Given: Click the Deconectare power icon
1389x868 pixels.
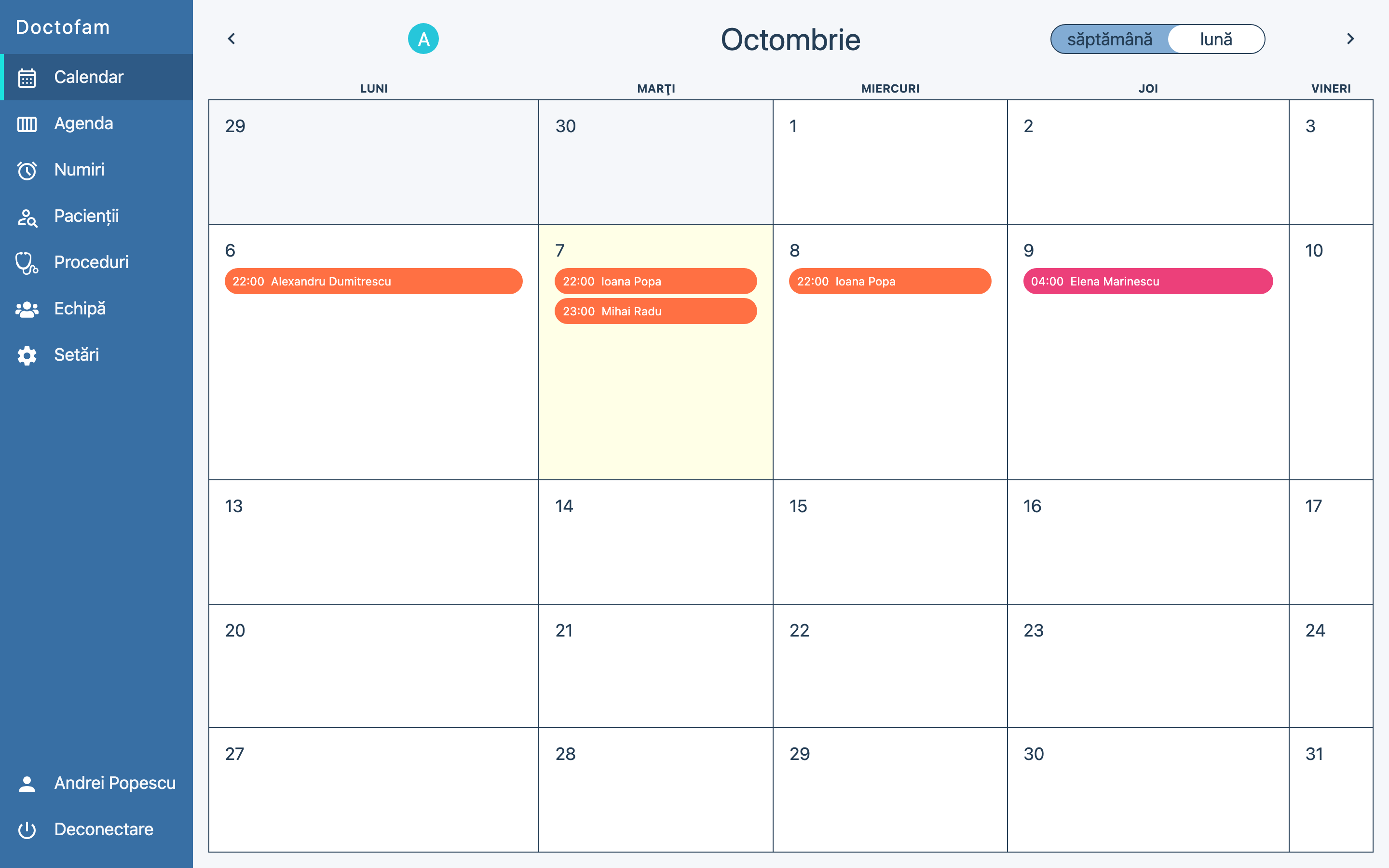Looking at the screenshot, I should click(27, 829).
